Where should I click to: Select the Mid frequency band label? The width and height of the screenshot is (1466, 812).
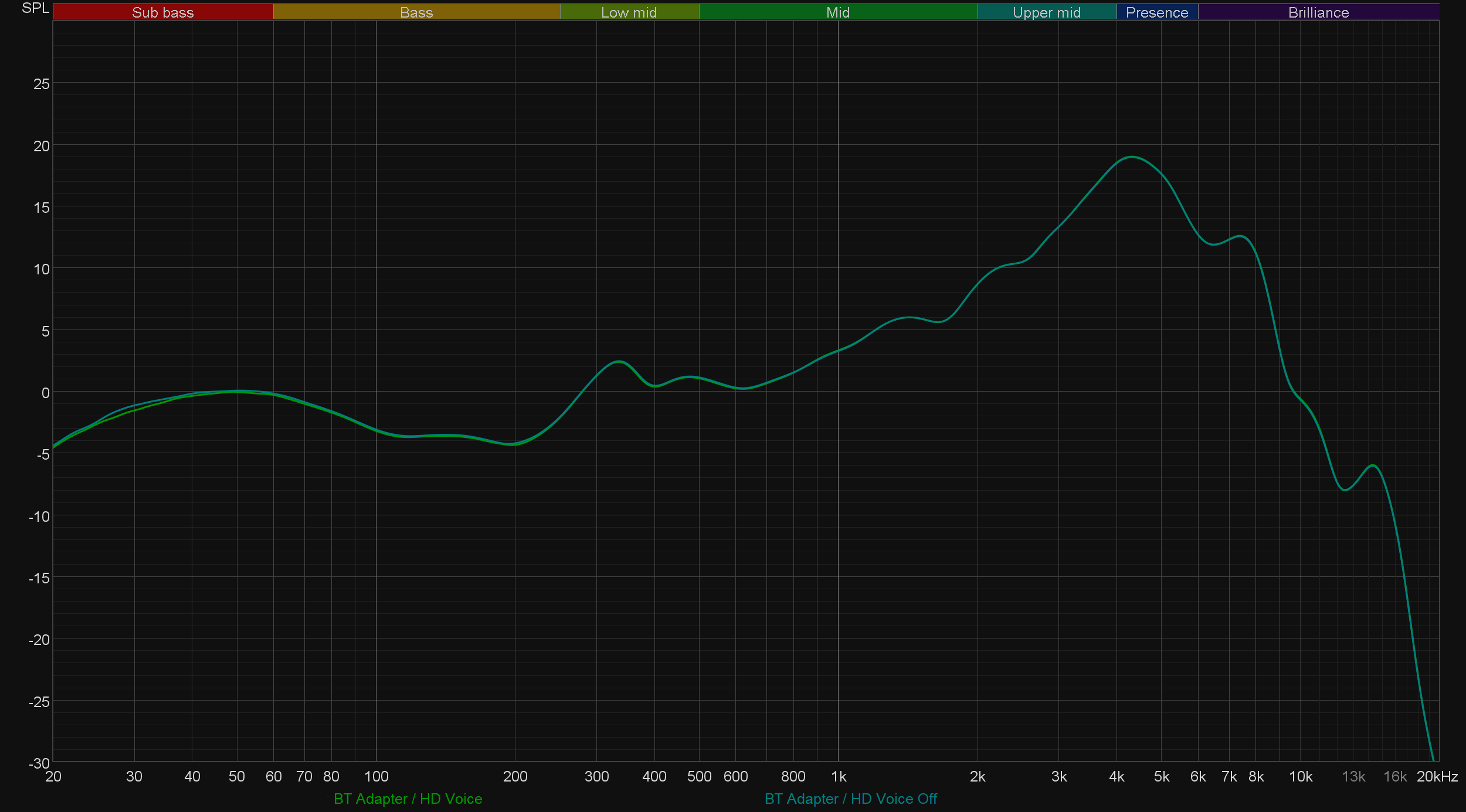837,12
